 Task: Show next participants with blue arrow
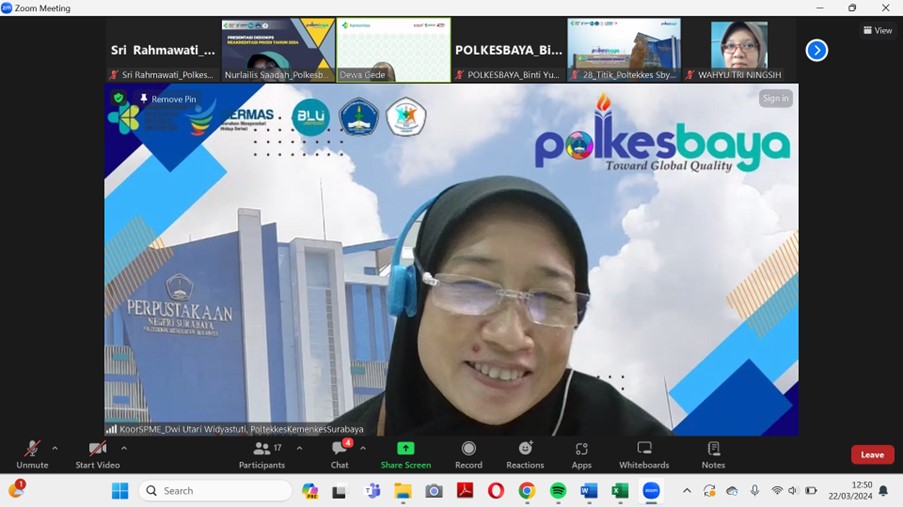817,50
